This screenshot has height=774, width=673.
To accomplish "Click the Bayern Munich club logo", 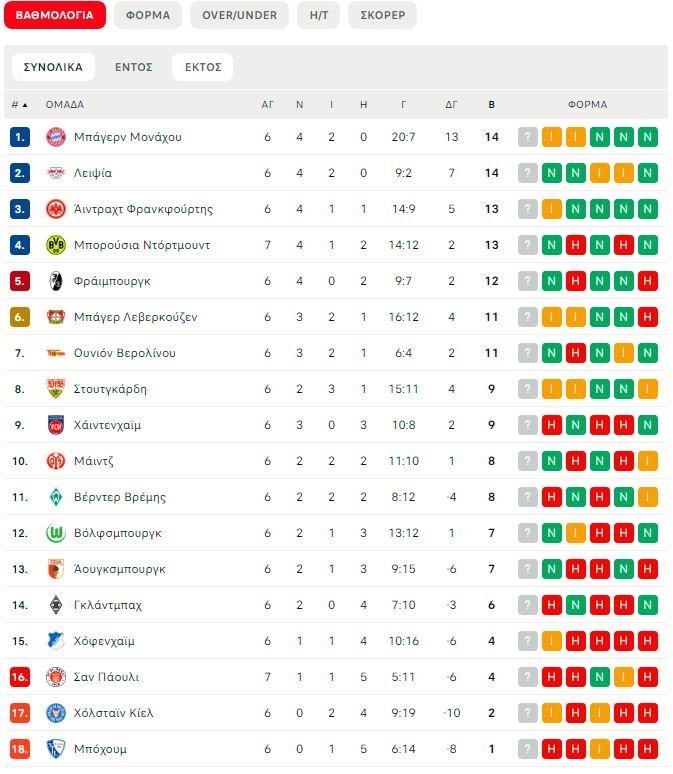I will (x=55, y=137).
